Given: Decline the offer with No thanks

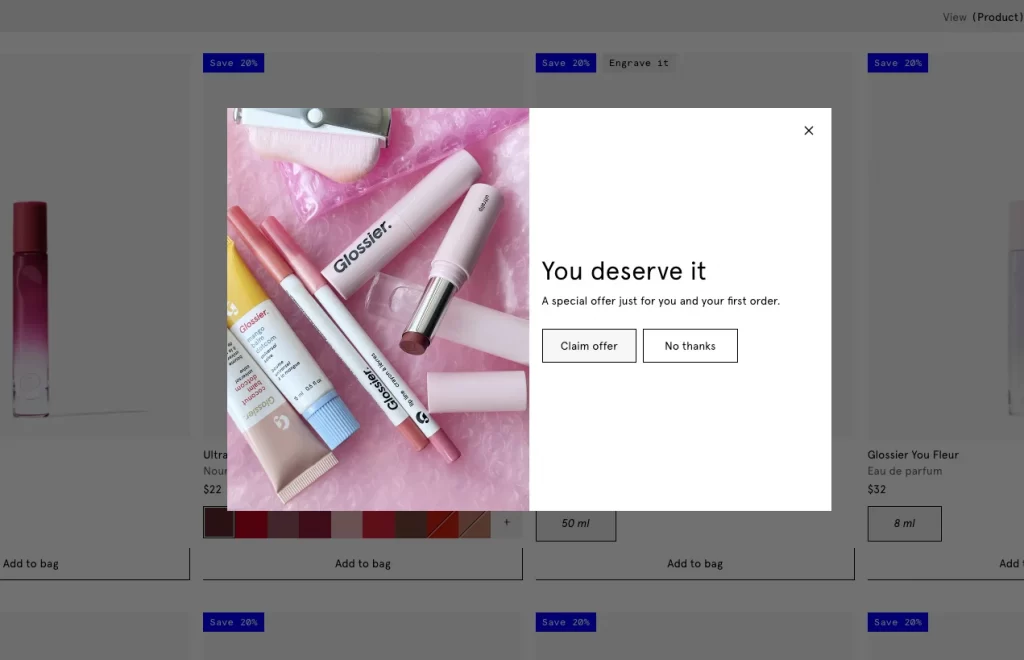Looking at the screenshot, I should [690, 346].
